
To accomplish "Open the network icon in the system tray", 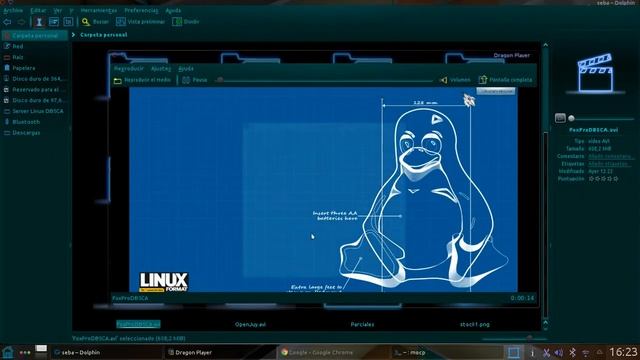I will (x=586, y=353).
